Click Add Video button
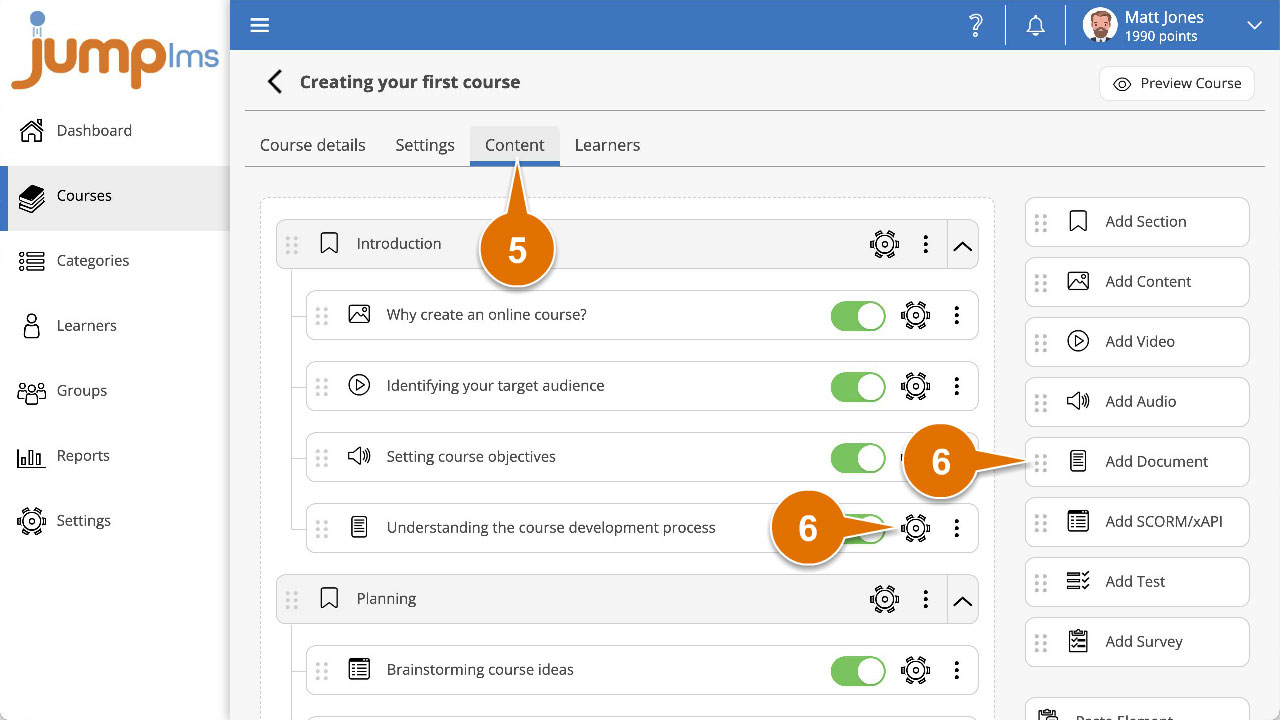Viewport: 1280px width, 720px height. click(1137, 342)
